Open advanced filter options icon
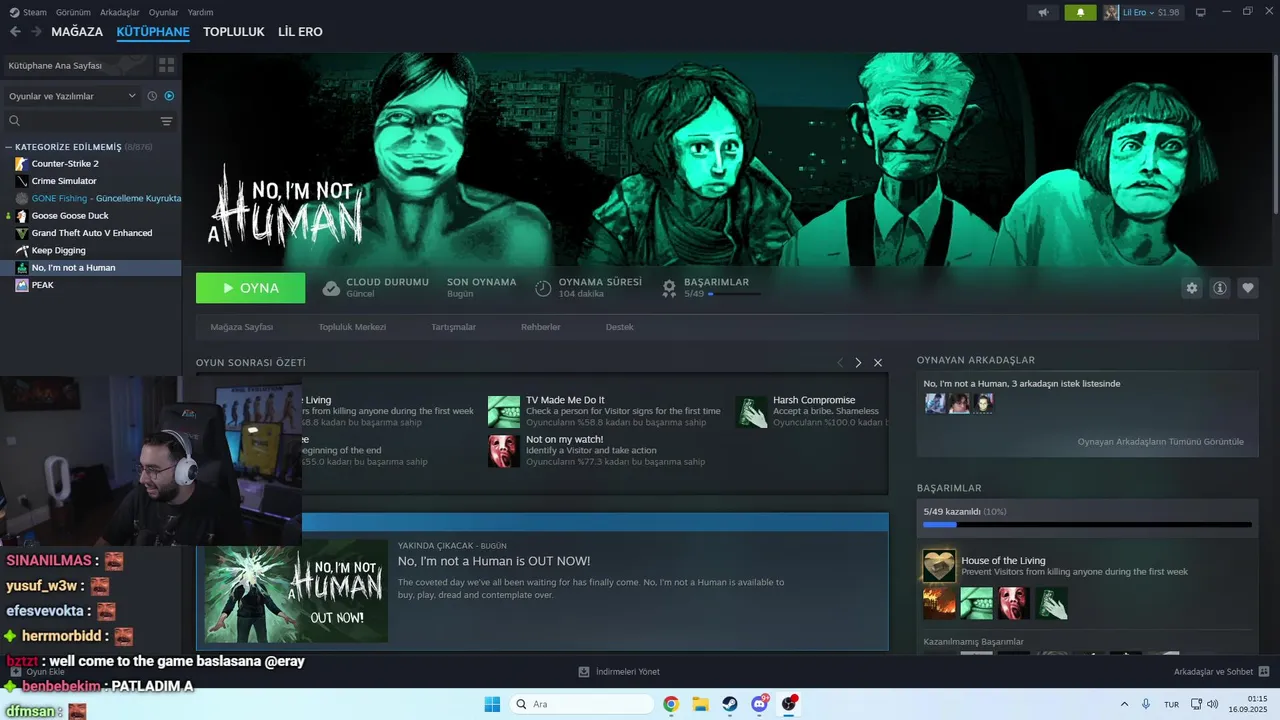The width and height of the screenshot is (1280, 720). point(167,121)
